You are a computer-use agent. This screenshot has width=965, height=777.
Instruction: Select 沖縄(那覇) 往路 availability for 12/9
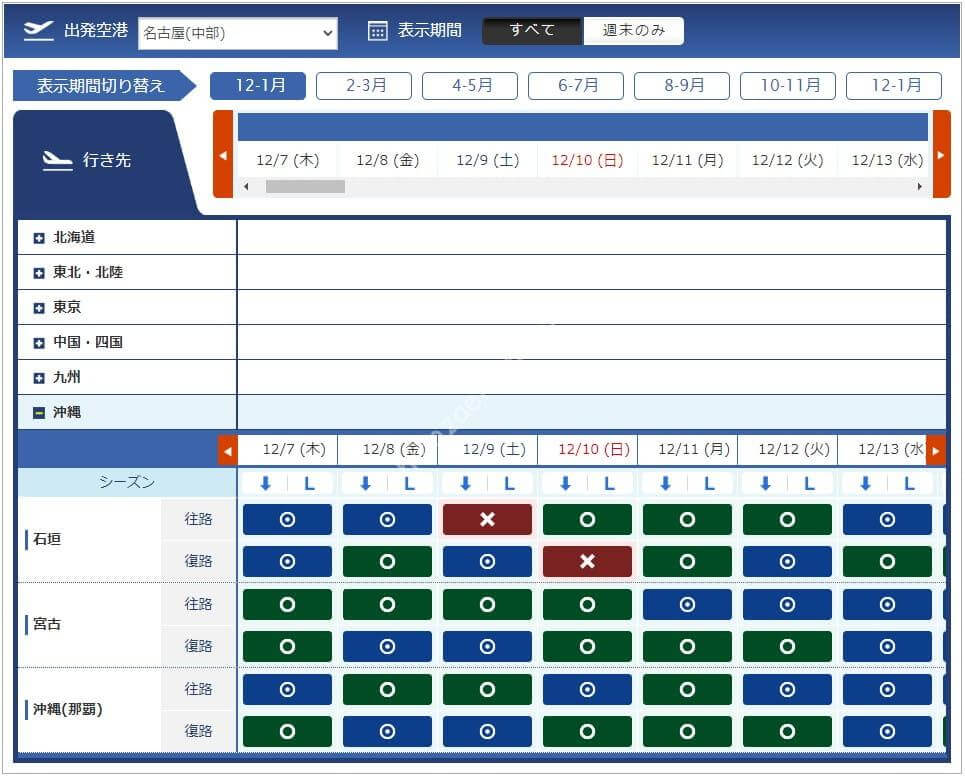pyautogui.click(x=487, y=690)
